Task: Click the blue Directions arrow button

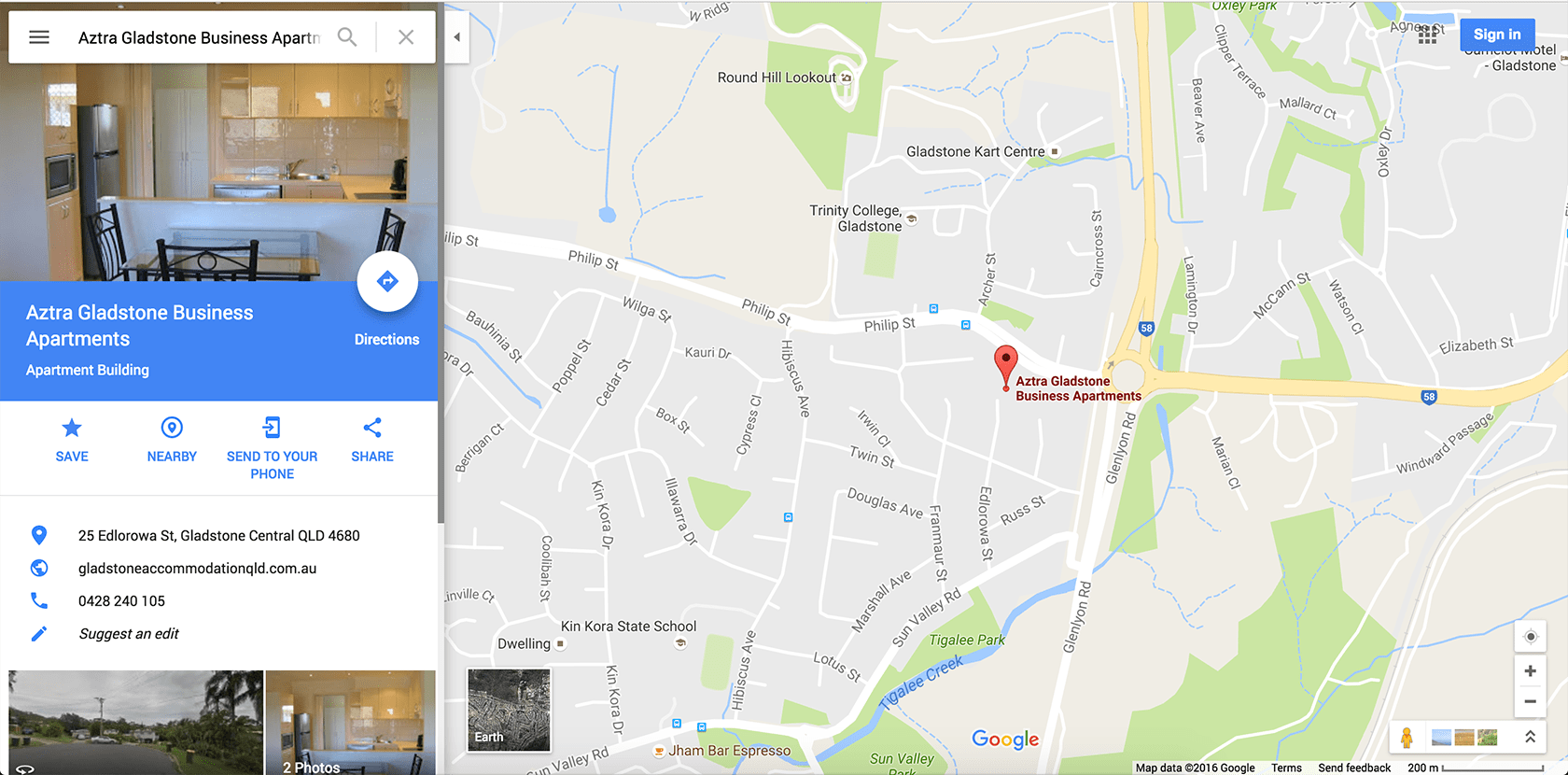Action: pos(387,281)
